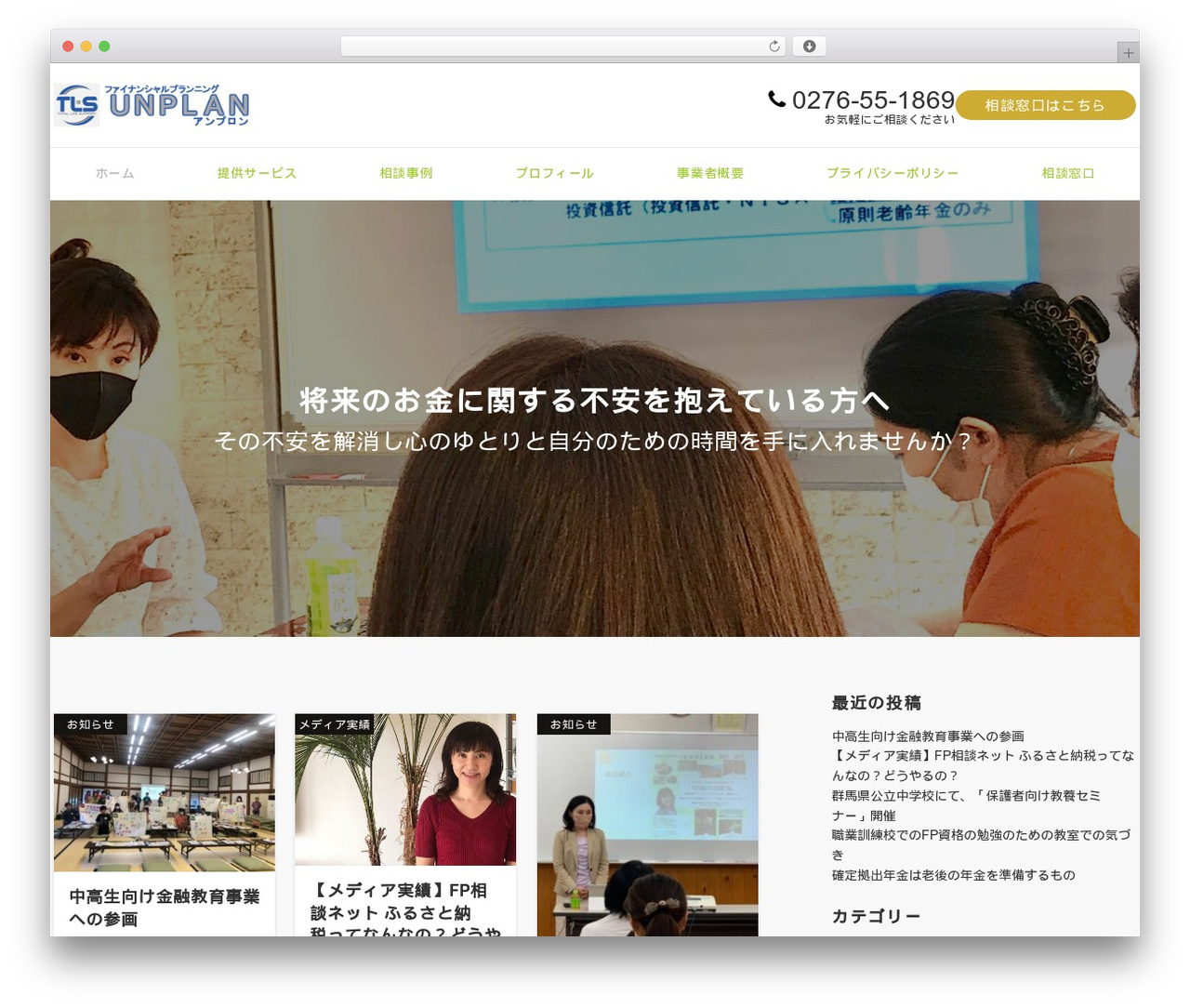Click the browser address bar
The width and height of the screenshot is (1190, 1008).
click(x=563, y=46)
